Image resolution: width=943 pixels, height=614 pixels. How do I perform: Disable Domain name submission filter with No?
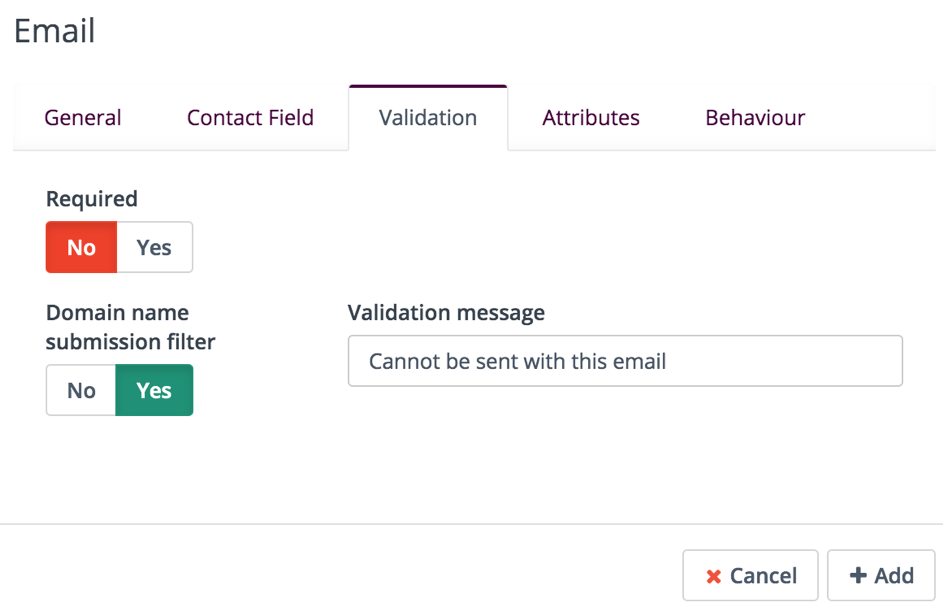pyautogui.click(x=81, y=390)
